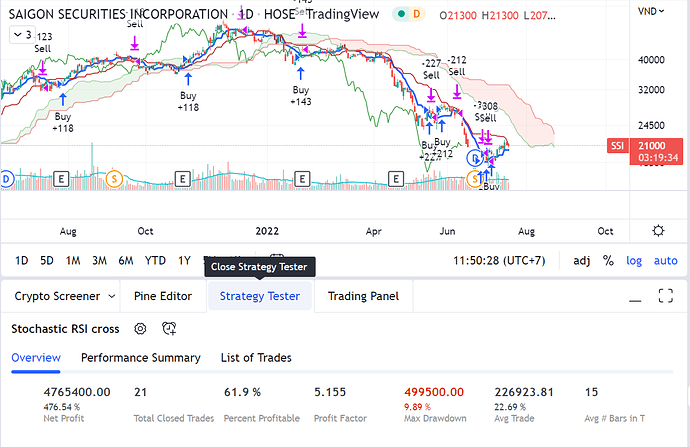The width and height of the screenshot is (690, 447).
Task: Toggle the adj dividend adjustment
Action: click(581, 260)
